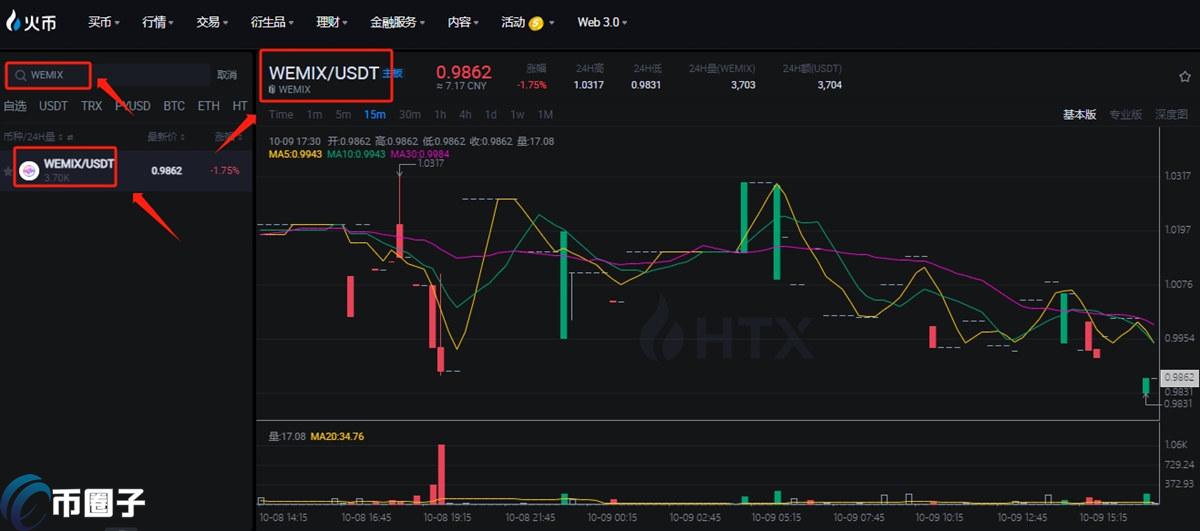Star the WEMIX/USDT row in list
The image size is (1200, 531).
tap(8, 171)
